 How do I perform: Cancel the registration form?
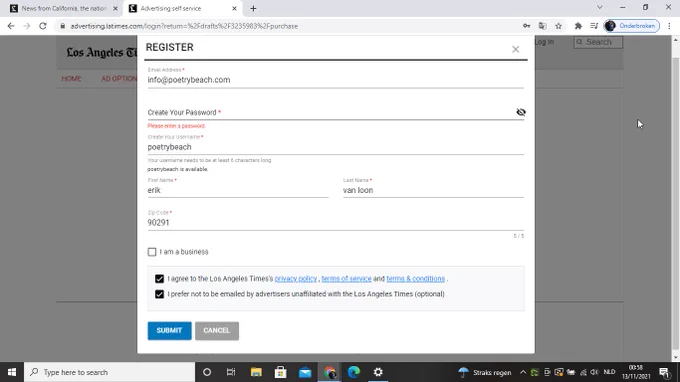tap(216, 331)
